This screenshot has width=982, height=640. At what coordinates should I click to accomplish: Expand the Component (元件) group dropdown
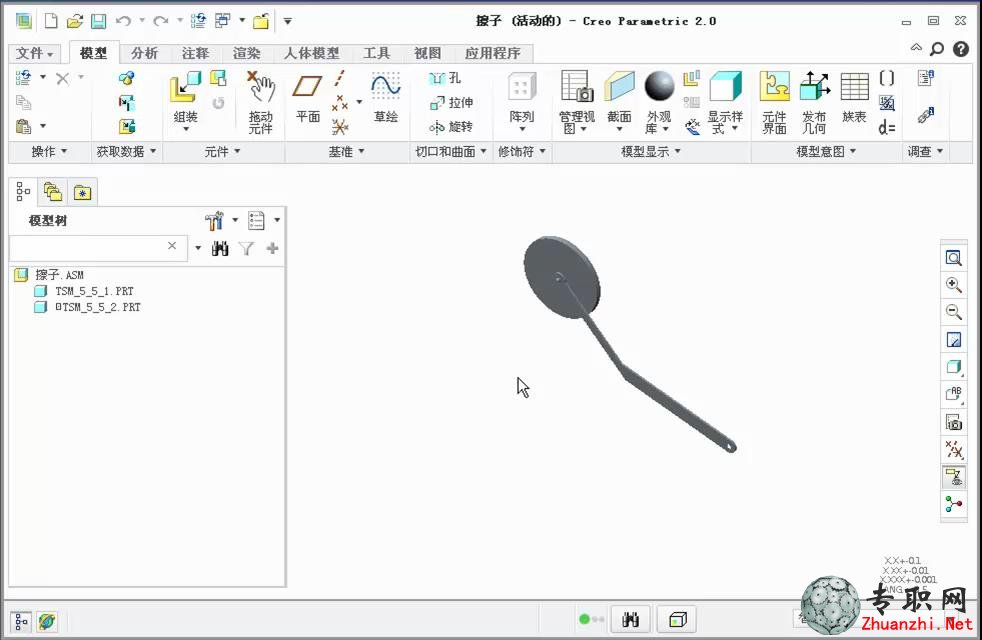(223, 152)
